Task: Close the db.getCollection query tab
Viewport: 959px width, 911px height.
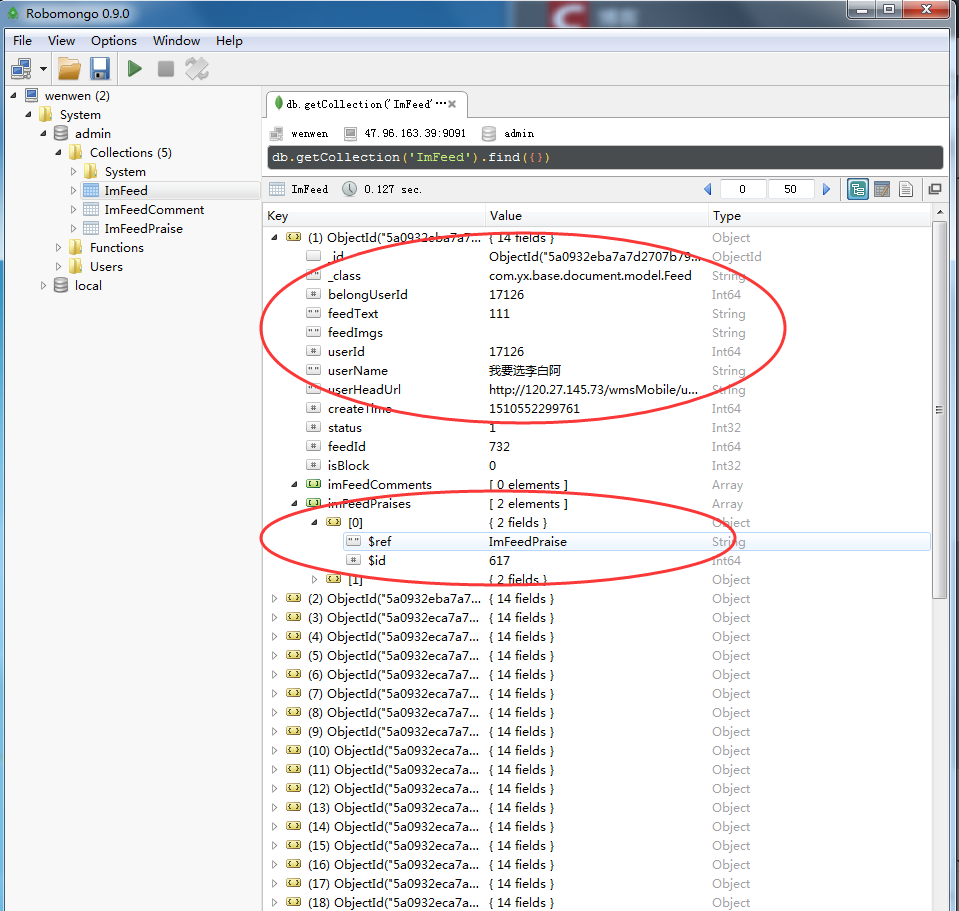Action: (x=452, y=104)
